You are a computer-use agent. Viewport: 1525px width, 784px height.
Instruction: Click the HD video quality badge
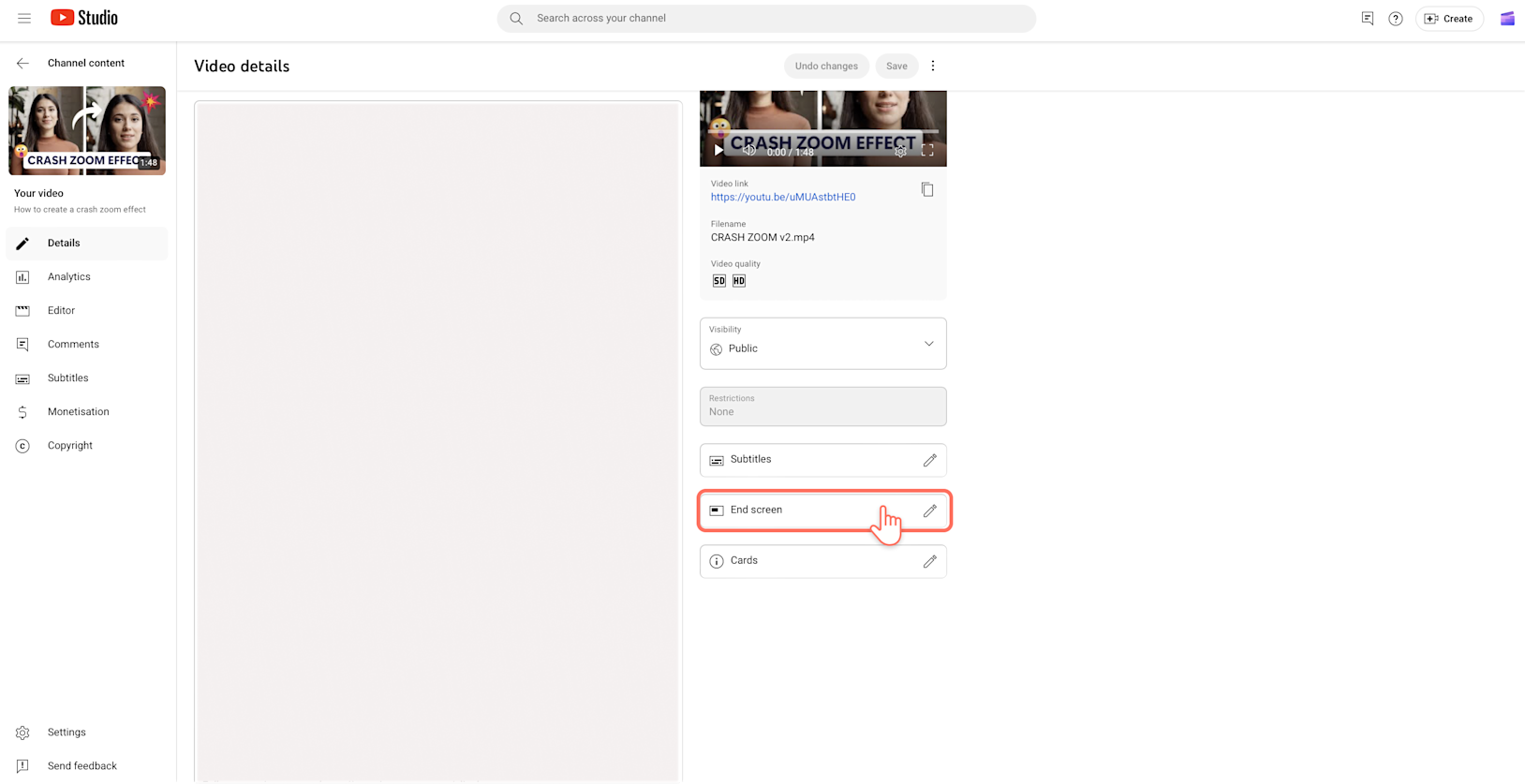pos(739,281)
